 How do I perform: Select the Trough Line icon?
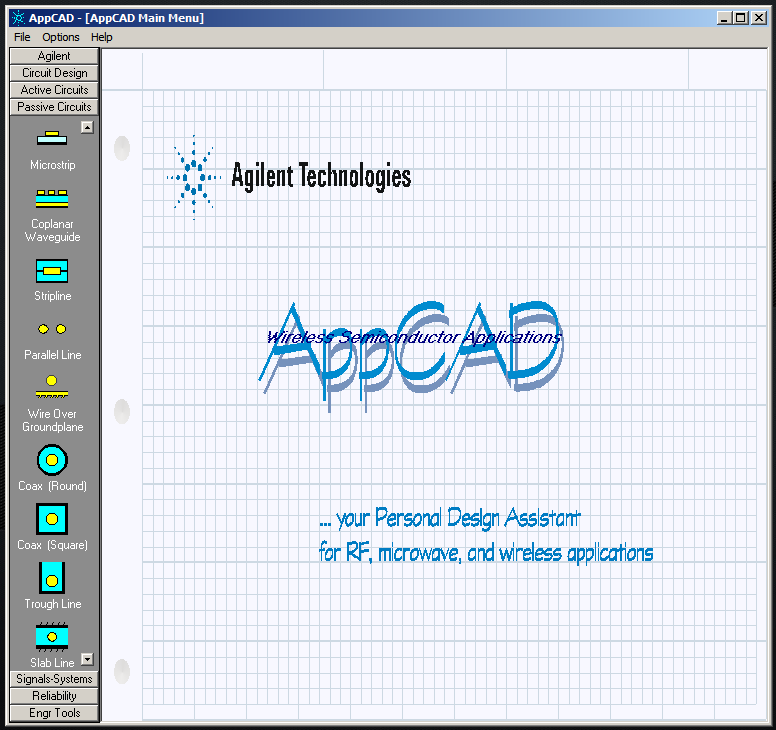click(52, 578)
